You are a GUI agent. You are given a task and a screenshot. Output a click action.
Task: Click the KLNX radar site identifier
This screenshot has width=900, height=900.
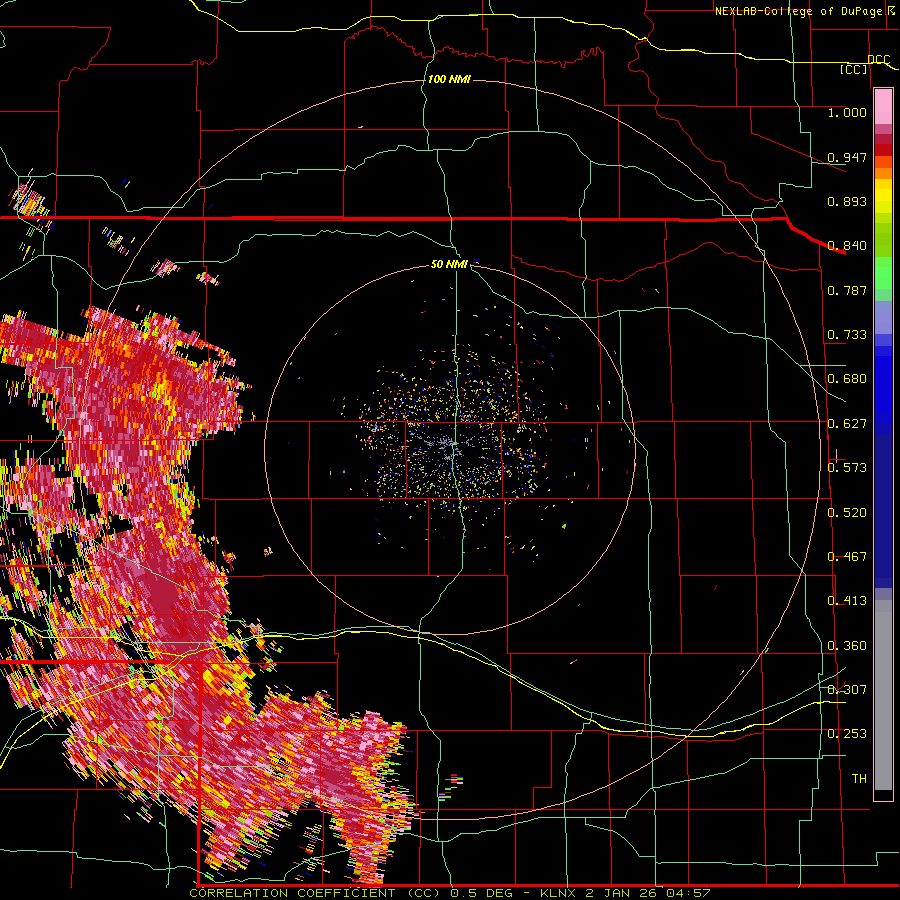[558, 894]
